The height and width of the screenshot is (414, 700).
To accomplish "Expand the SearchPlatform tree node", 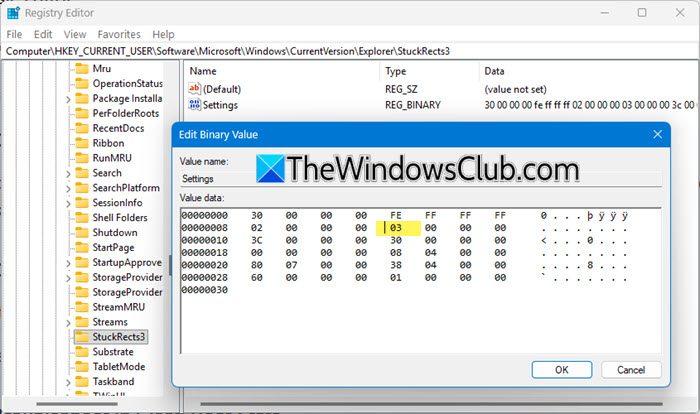I will coord(68,188).
